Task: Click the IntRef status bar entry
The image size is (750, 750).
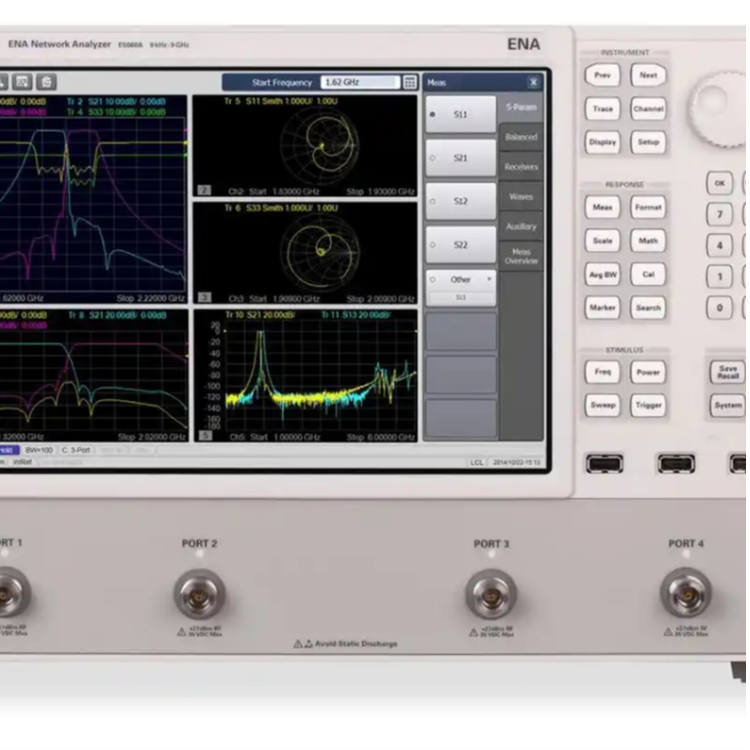Action: click(22, 462)
